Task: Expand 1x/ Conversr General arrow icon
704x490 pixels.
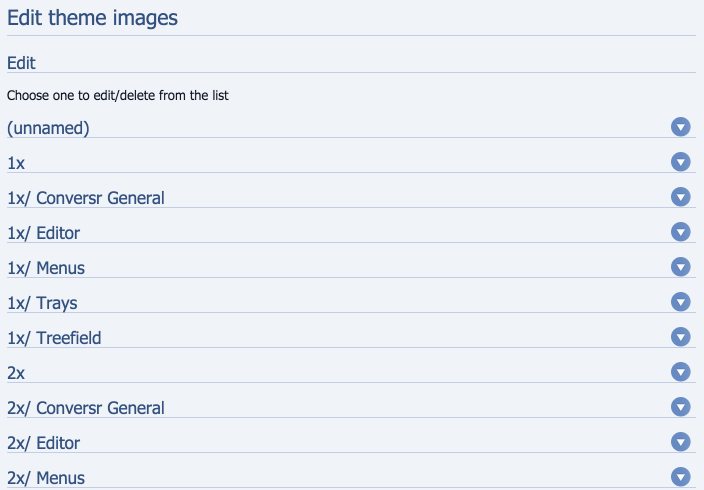Action: pos(681,197)
